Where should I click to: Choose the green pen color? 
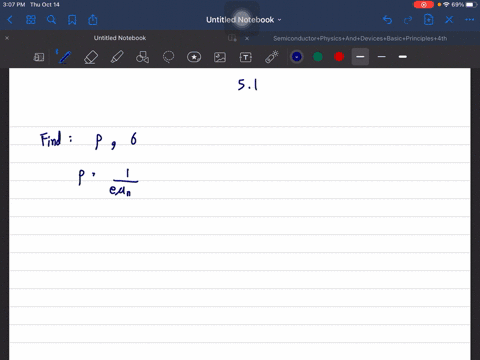[318, 57]
